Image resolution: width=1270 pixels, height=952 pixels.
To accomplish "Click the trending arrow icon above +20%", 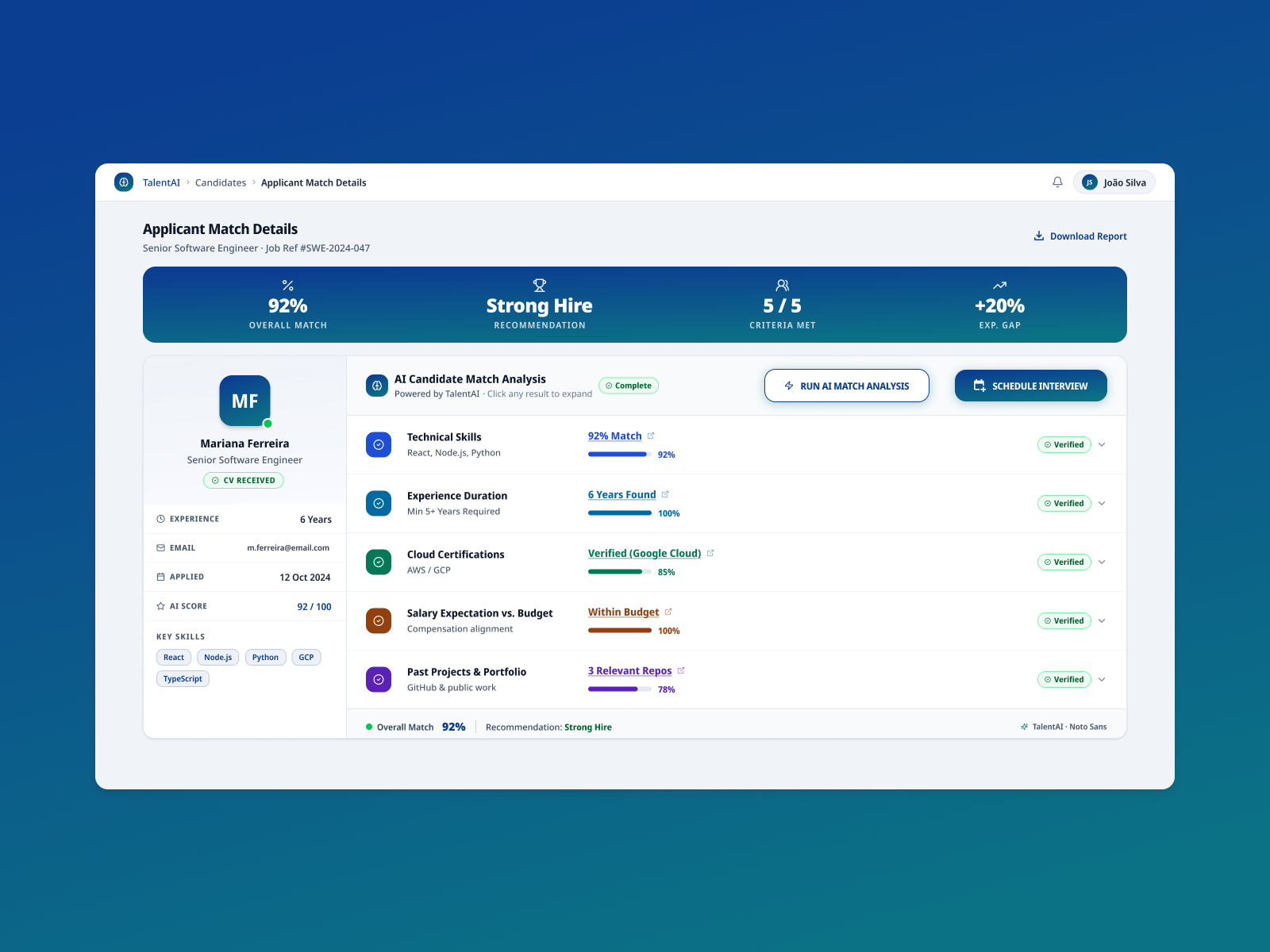I will (x=1000, y=286).
